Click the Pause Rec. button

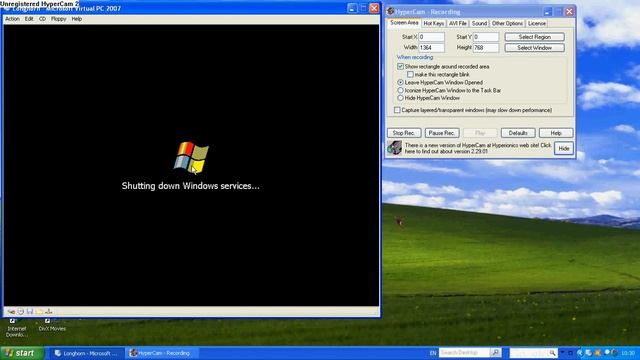pyautogui.click(x=442, y=133)
